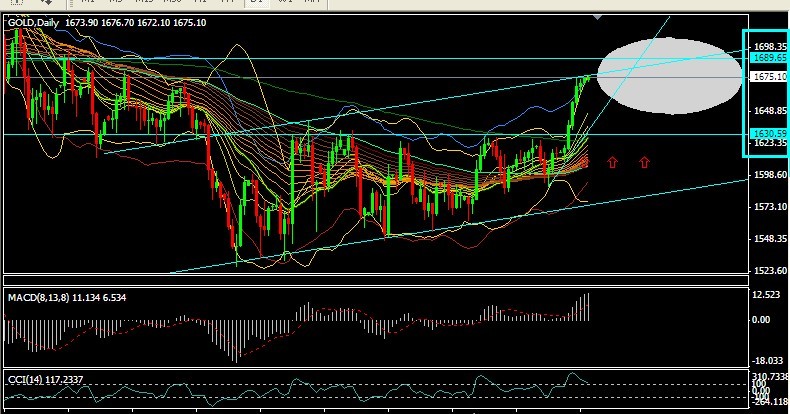Select the D1 daily timeframe button
790x414 pixels.
(x=256, y=2)
